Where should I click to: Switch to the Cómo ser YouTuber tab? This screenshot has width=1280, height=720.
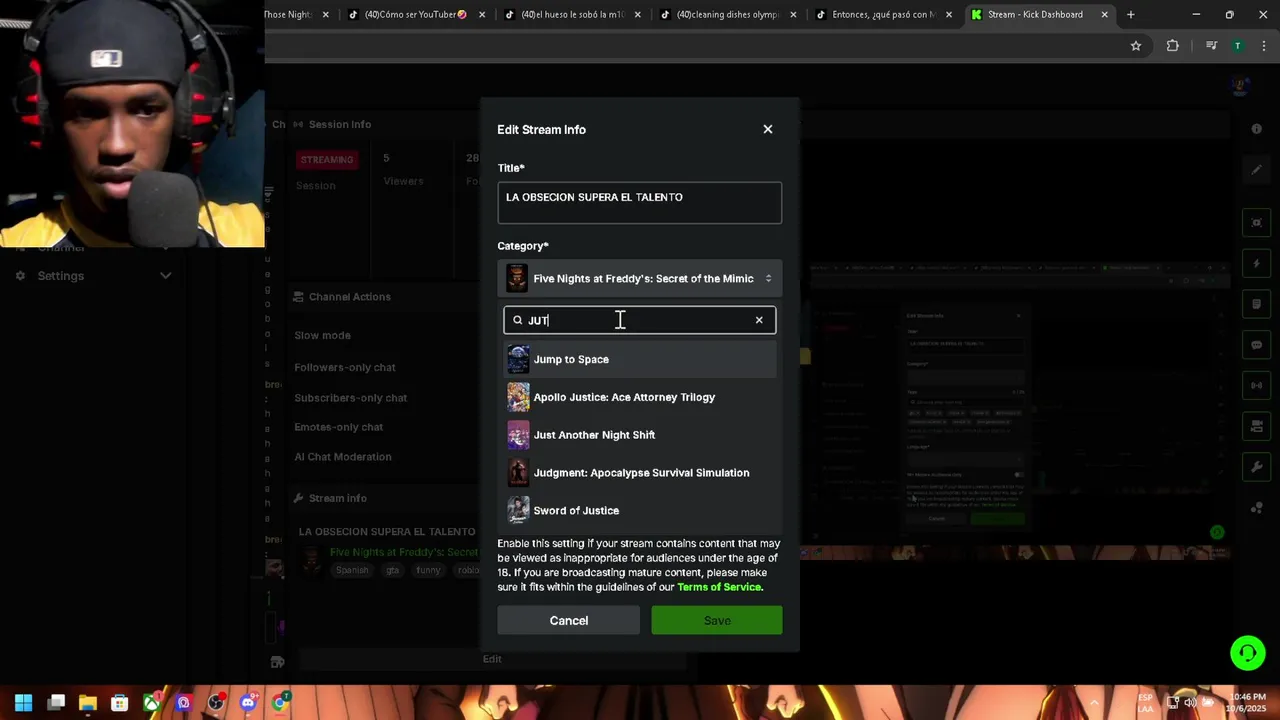(415, 14)
